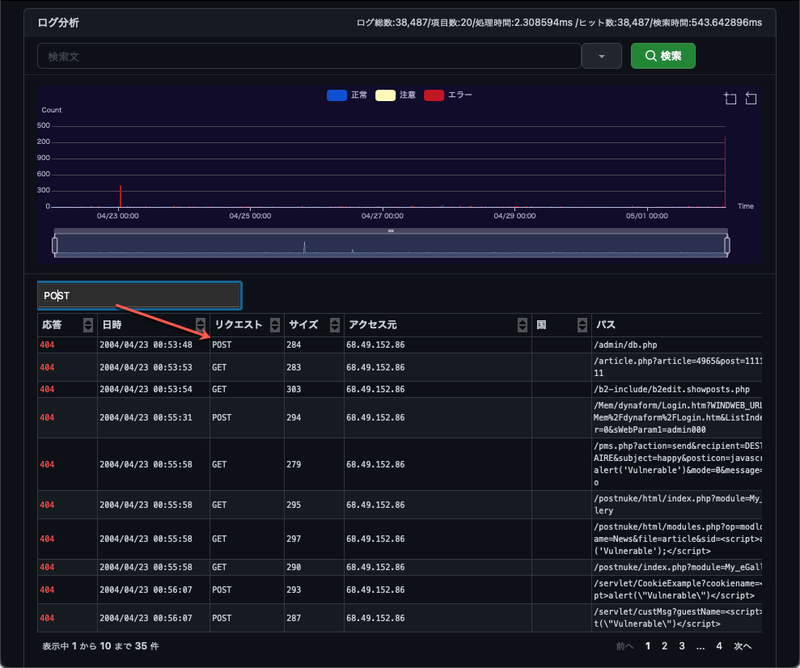Click the chart zoom reset icon
800x668 pixels.
point(752,98)
